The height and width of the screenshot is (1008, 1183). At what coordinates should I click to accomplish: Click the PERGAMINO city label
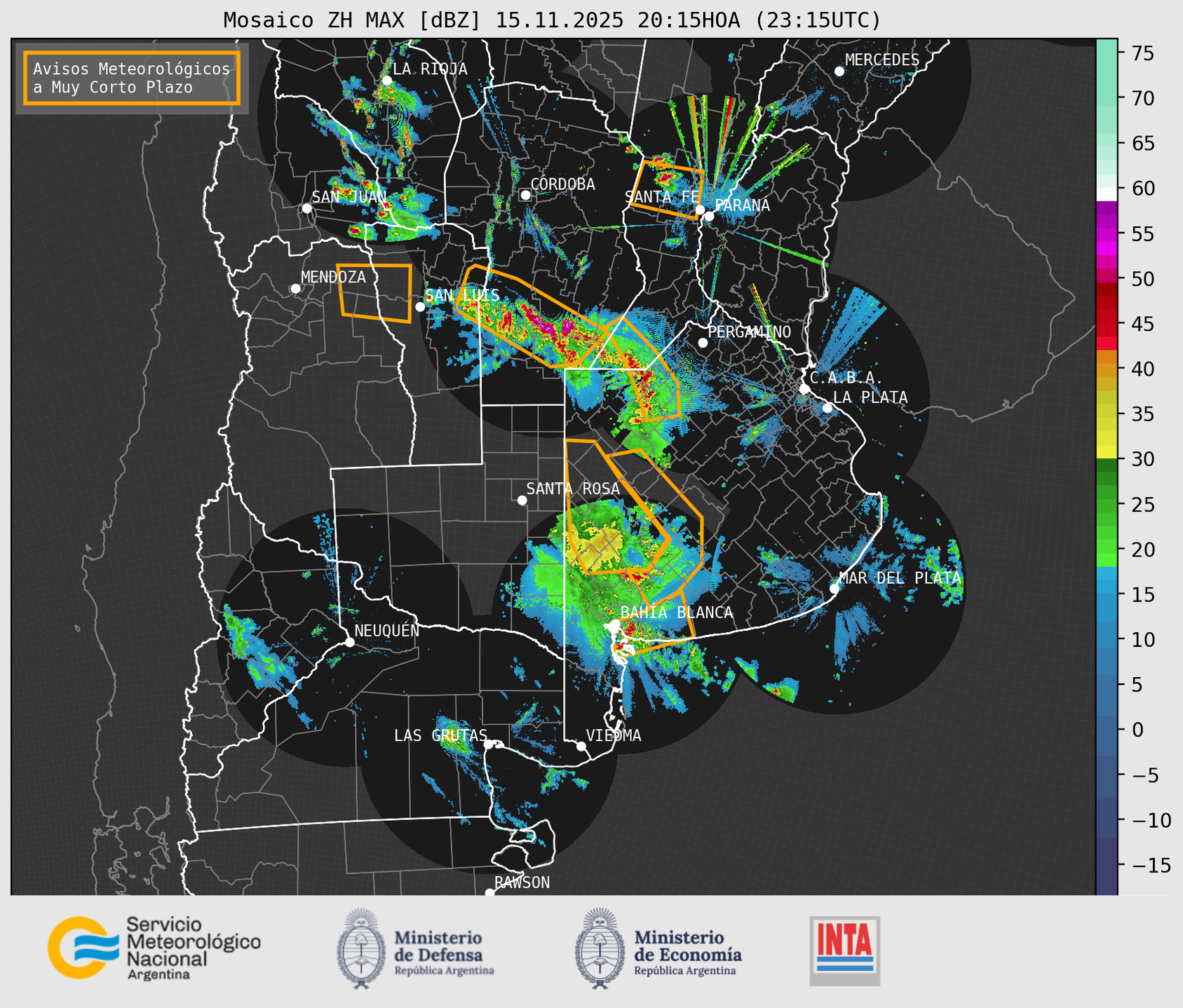[750, 332]
